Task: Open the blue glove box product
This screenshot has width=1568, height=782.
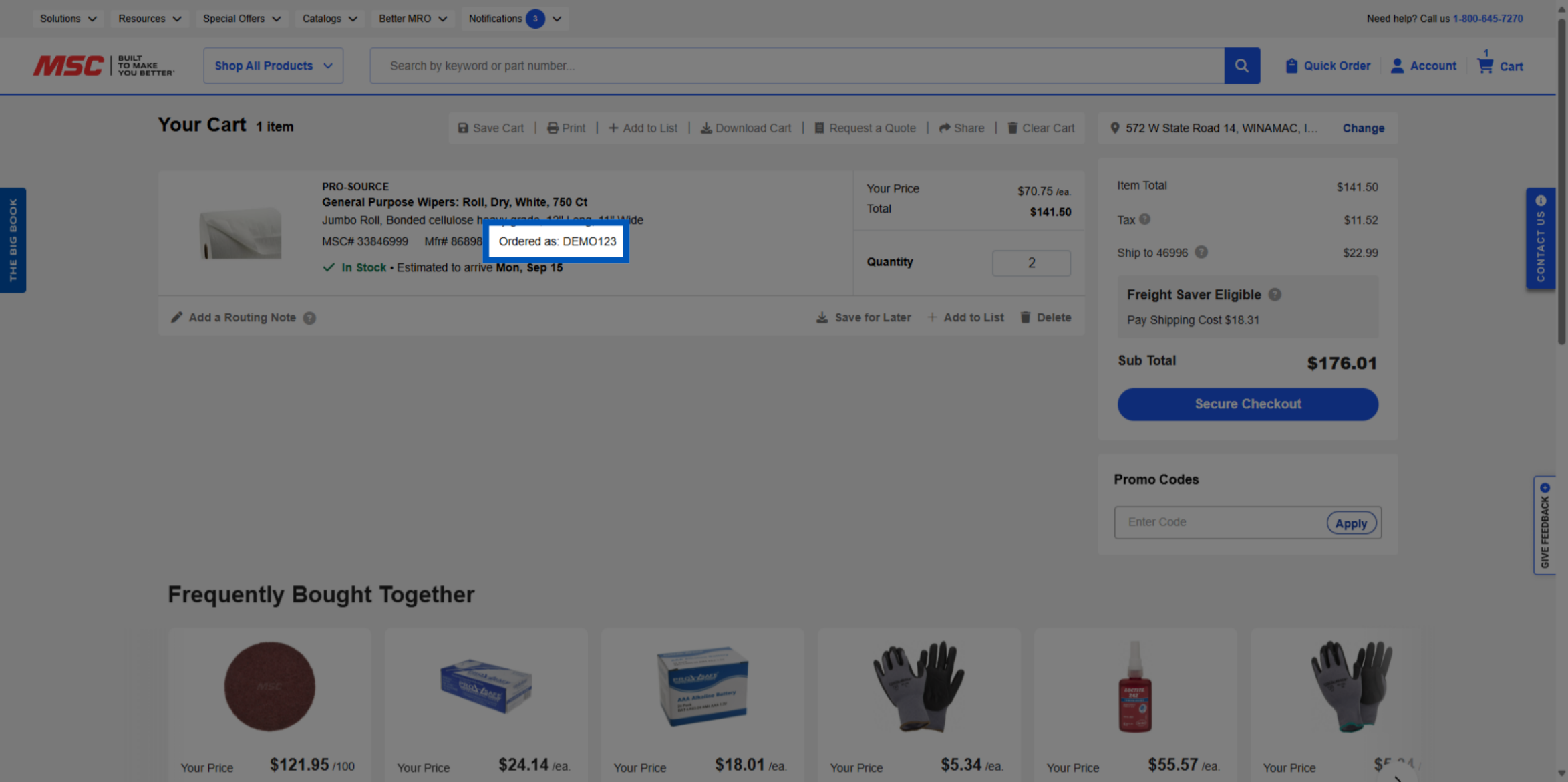Action: pyautogui.click(x=486, y=686)
